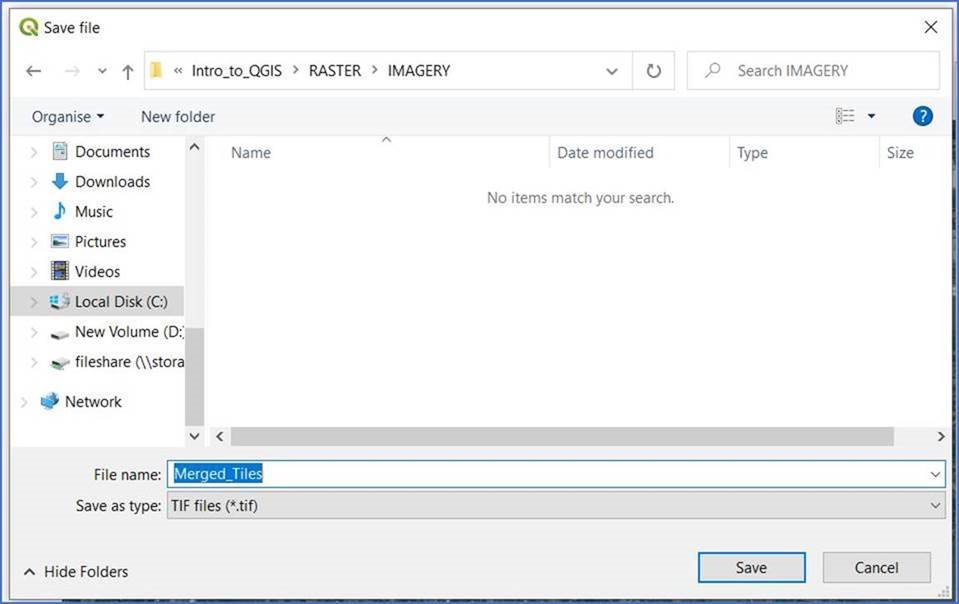Image resolution: width=959 pixels, height=604 pixels.
Task: Expand the Downloads tree node
Action: coord(34,182)
